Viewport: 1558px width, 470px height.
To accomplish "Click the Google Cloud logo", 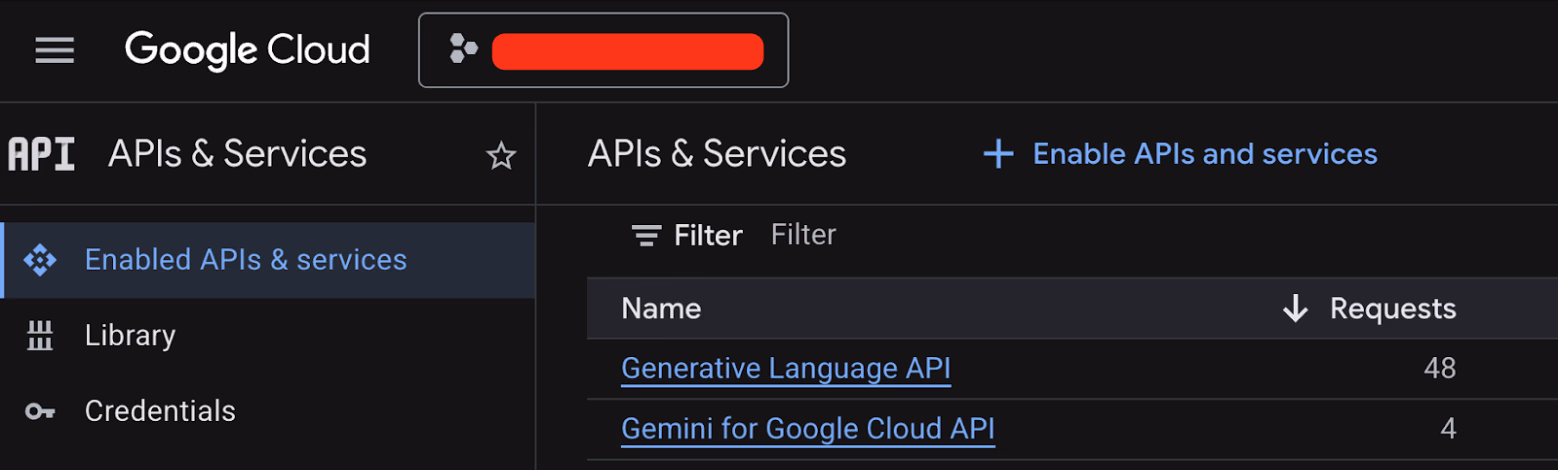I will pyautogui.click(x=247, y=50).
